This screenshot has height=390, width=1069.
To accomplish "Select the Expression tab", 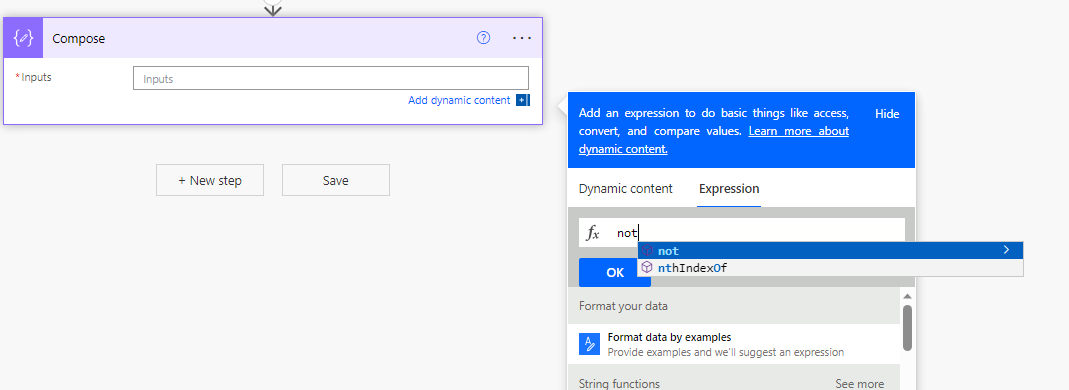I will [729, 189].
